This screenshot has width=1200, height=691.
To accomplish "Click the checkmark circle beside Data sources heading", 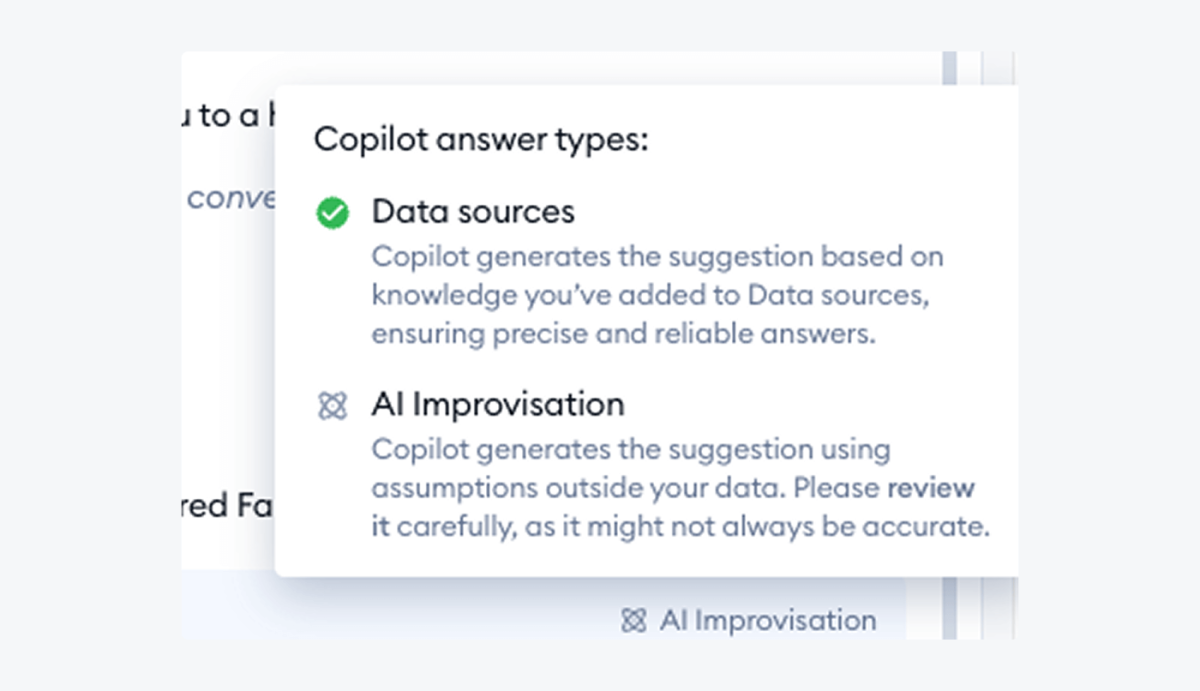I will tap(331, 213).
